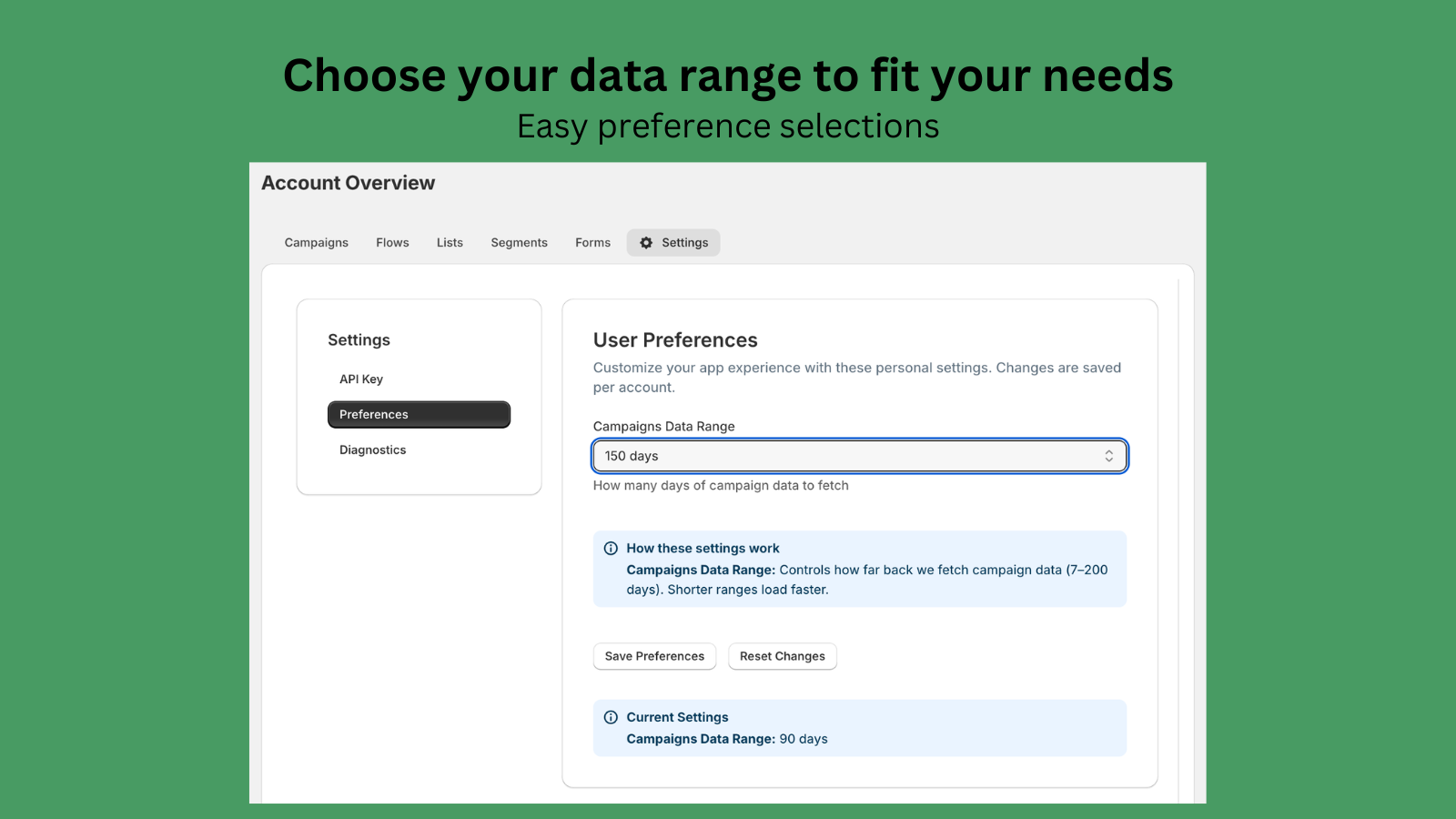Open the Flows tab
1456x819 pixels.
(x=392, y=242)
